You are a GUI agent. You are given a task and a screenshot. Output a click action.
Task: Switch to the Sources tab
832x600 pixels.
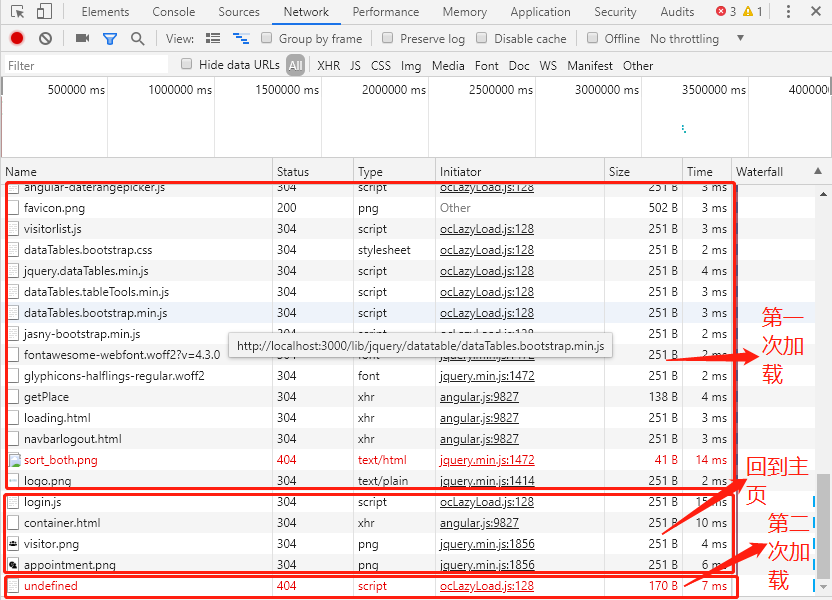tap(239, 12)
